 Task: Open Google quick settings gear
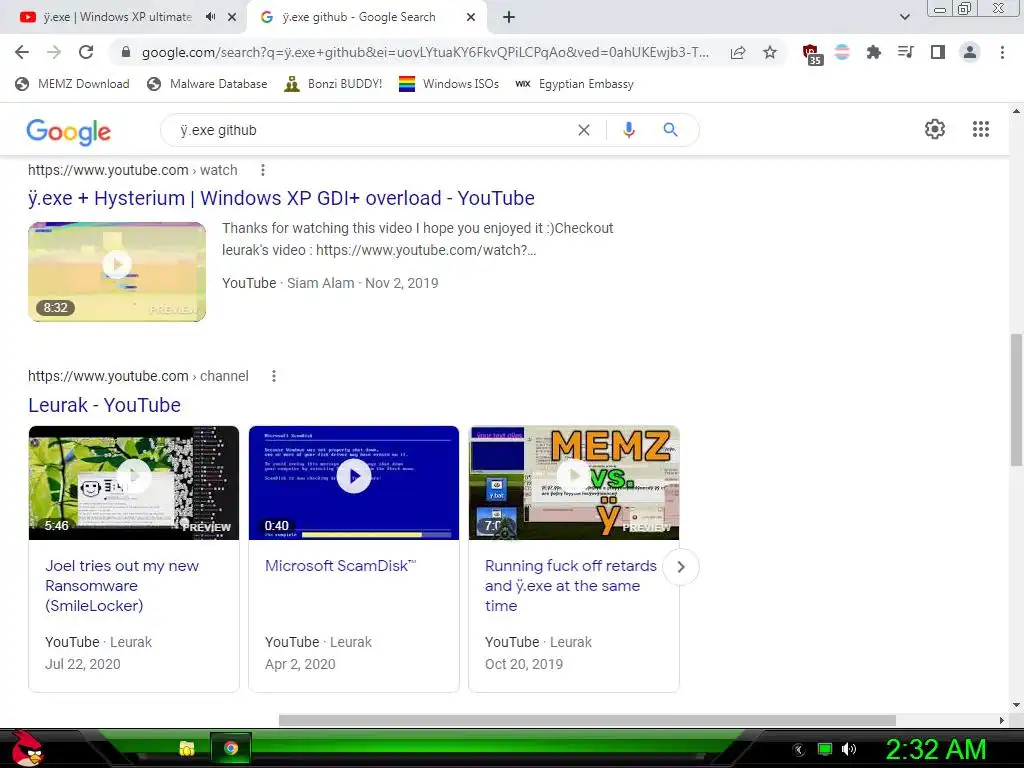point(935,129)
